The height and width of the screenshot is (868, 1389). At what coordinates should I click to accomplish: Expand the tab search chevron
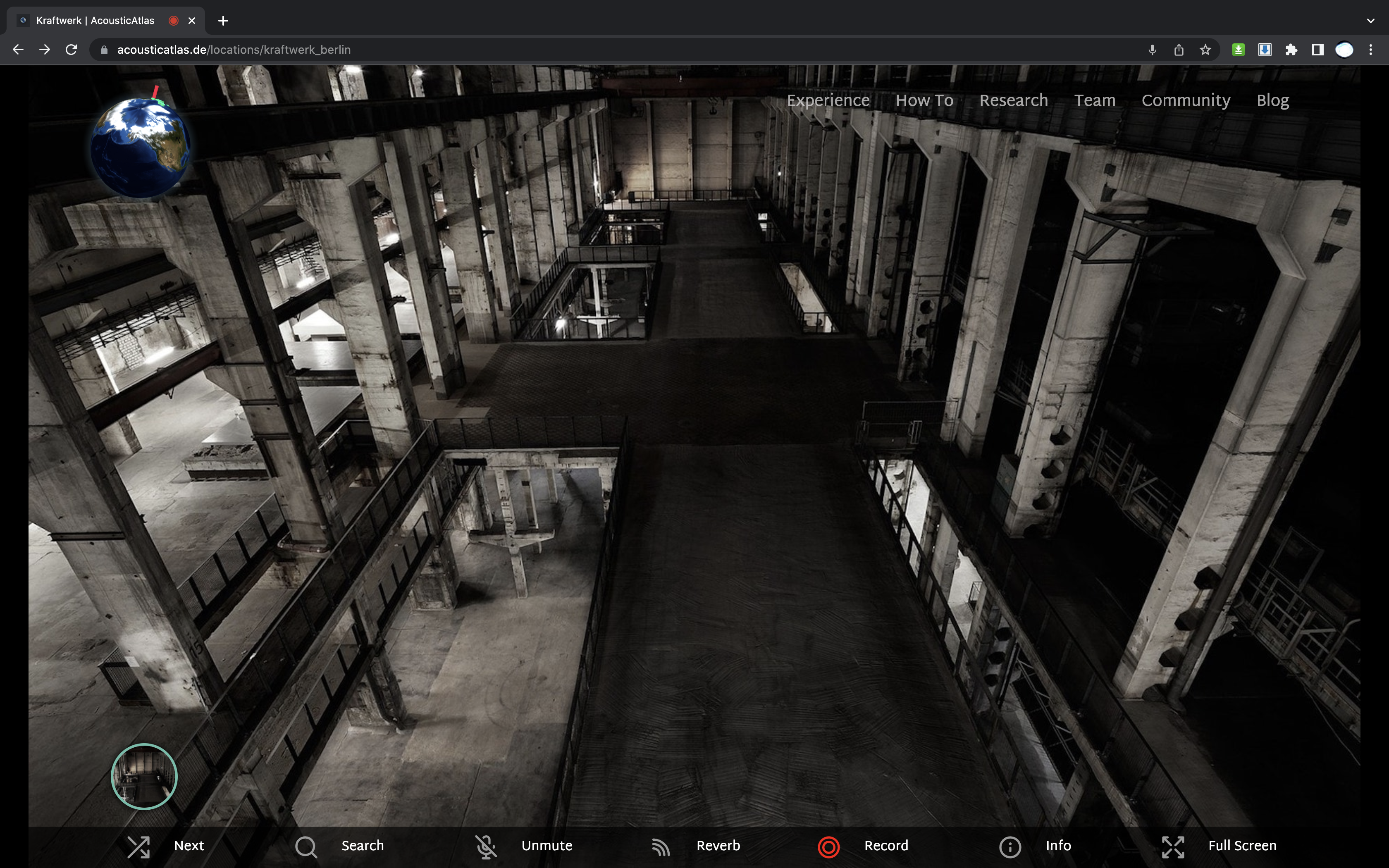[1371, 21]
